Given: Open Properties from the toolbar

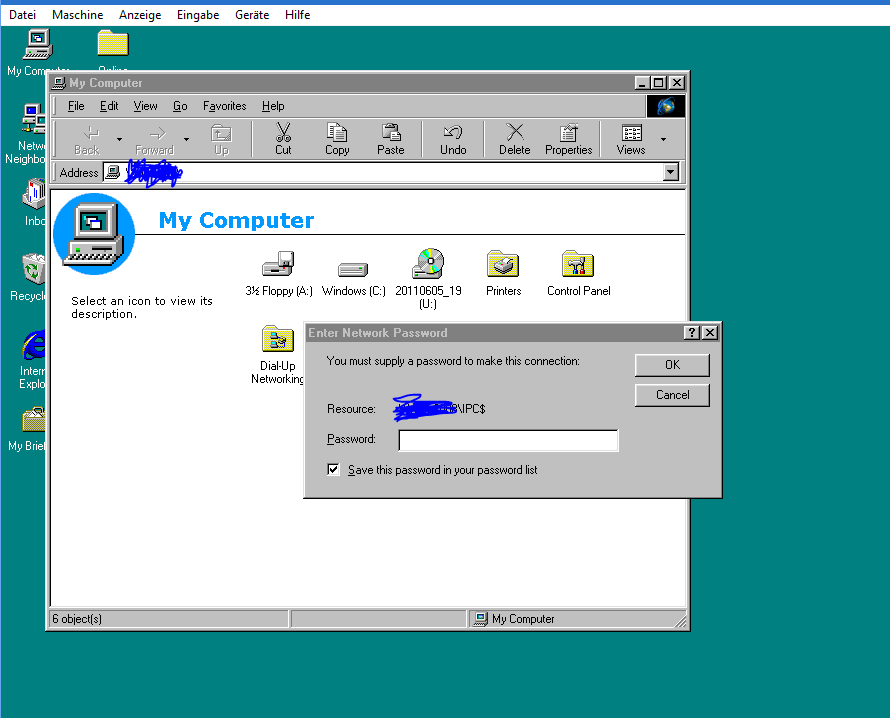Looking at the screenshot, I should pos(568,138).
